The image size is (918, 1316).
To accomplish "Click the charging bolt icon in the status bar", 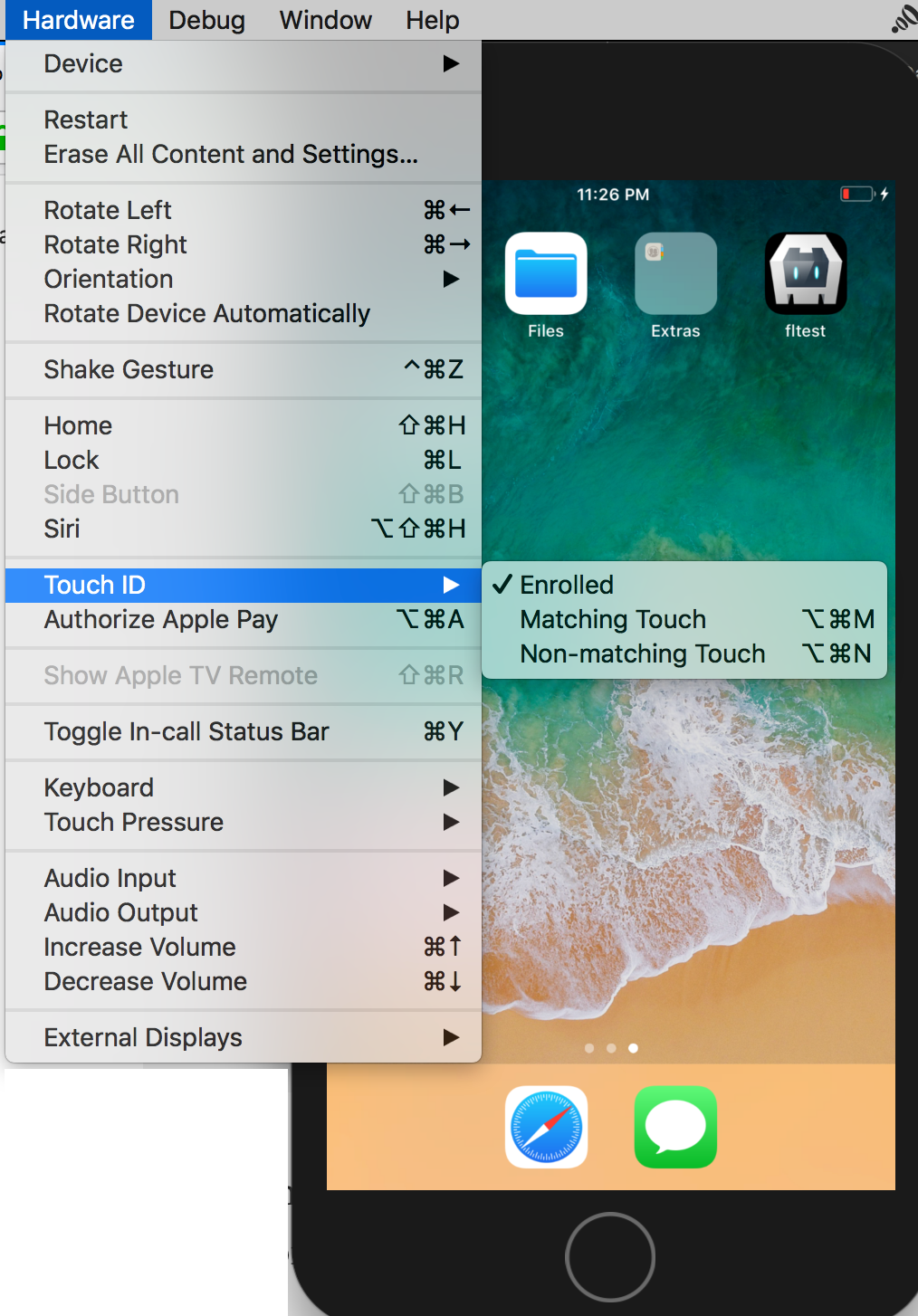I will [883, 194].
